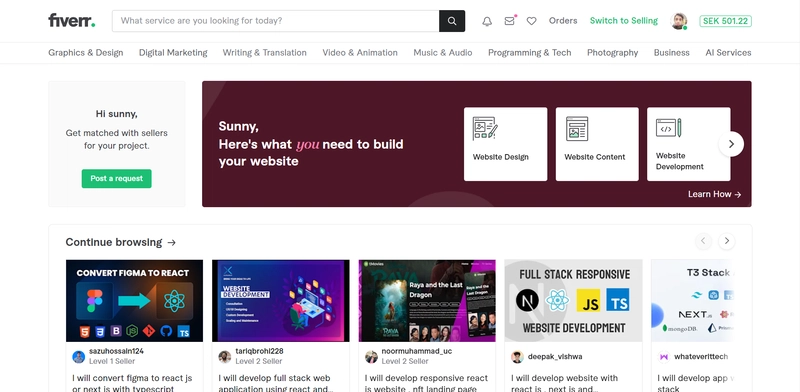Open Website Development purple gig thumbnail
The width and height of the screenshot is (800, 392).
[281, 301]
